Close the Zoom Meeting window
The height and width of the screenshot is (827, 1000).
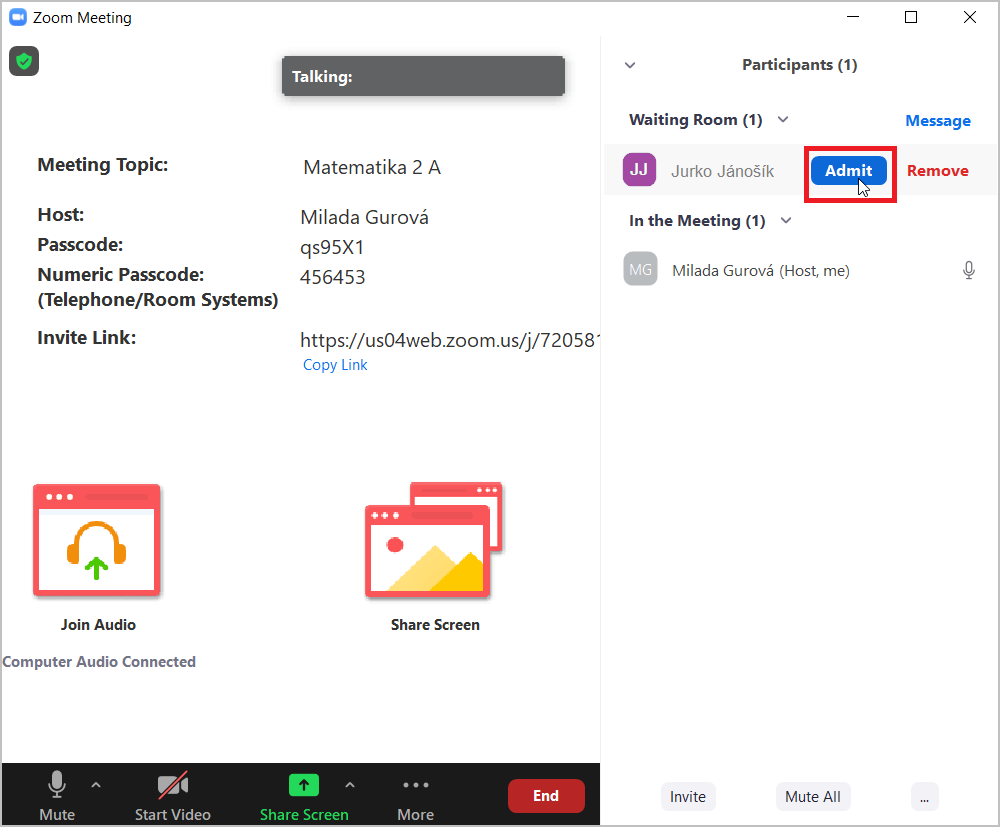969,17
